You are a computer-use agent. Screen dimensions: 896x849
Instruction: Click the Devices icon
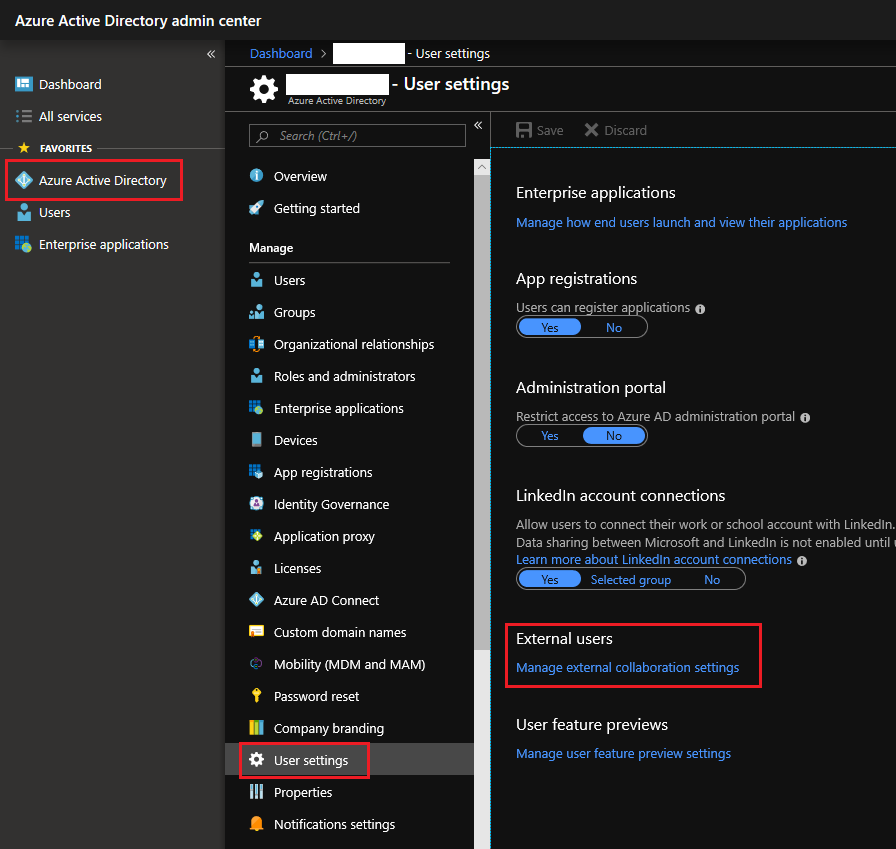point(257,439)
